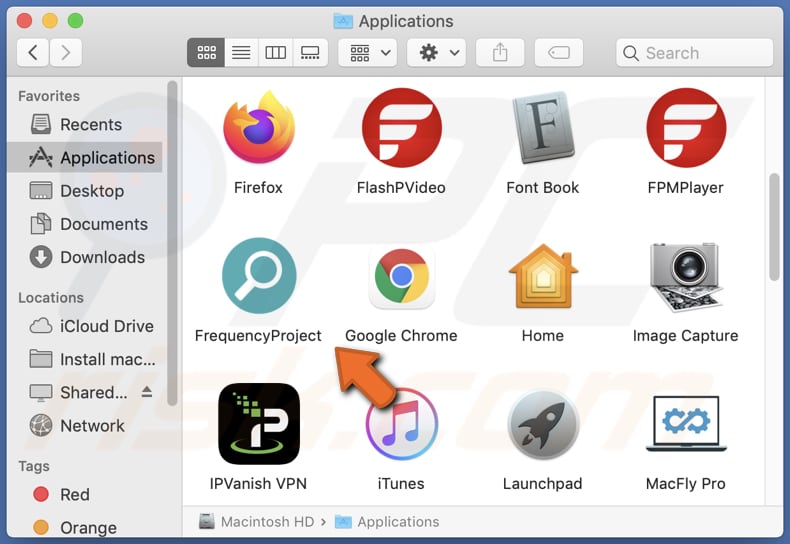Click the Locations section header

point(51,298)
